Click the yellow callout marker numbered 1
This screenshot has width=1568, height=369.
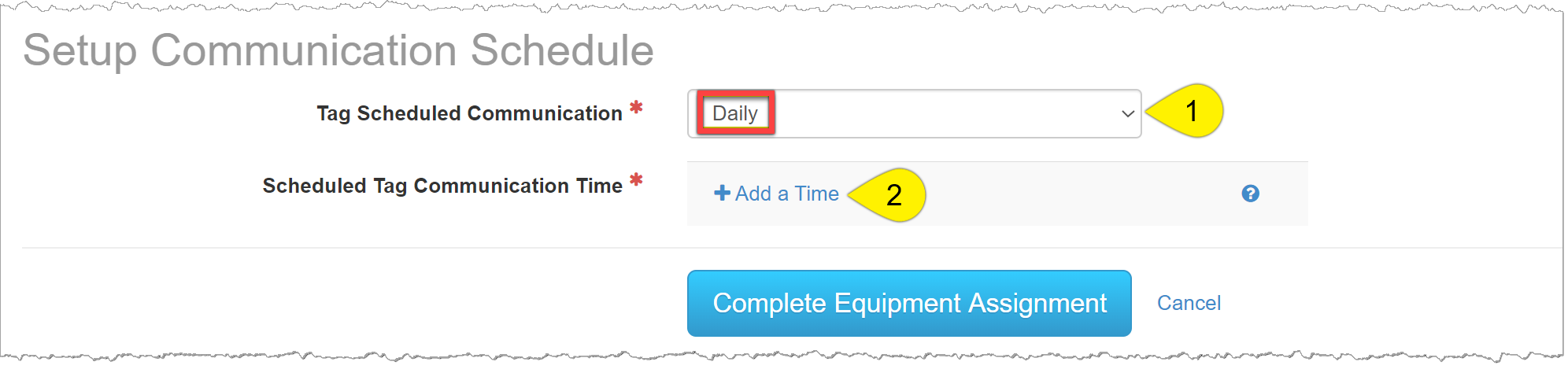1189,111
